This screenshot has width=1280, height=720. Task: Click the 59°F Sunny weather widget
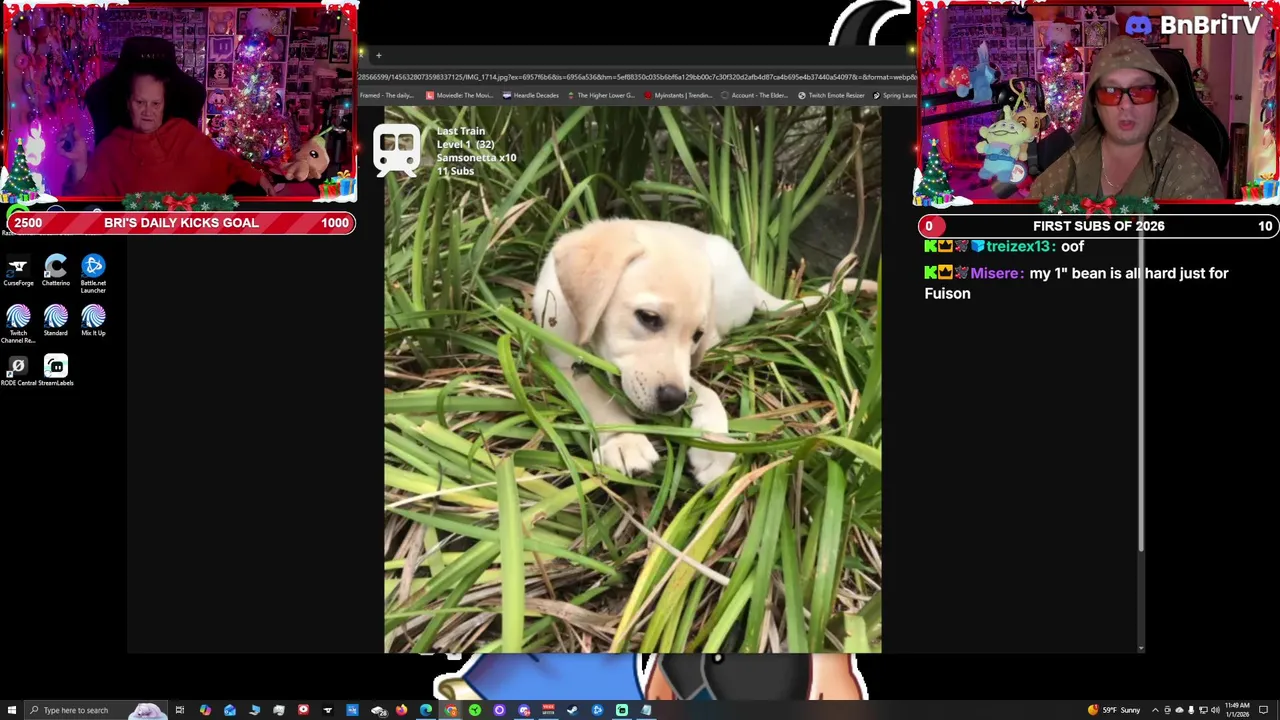1116,710
